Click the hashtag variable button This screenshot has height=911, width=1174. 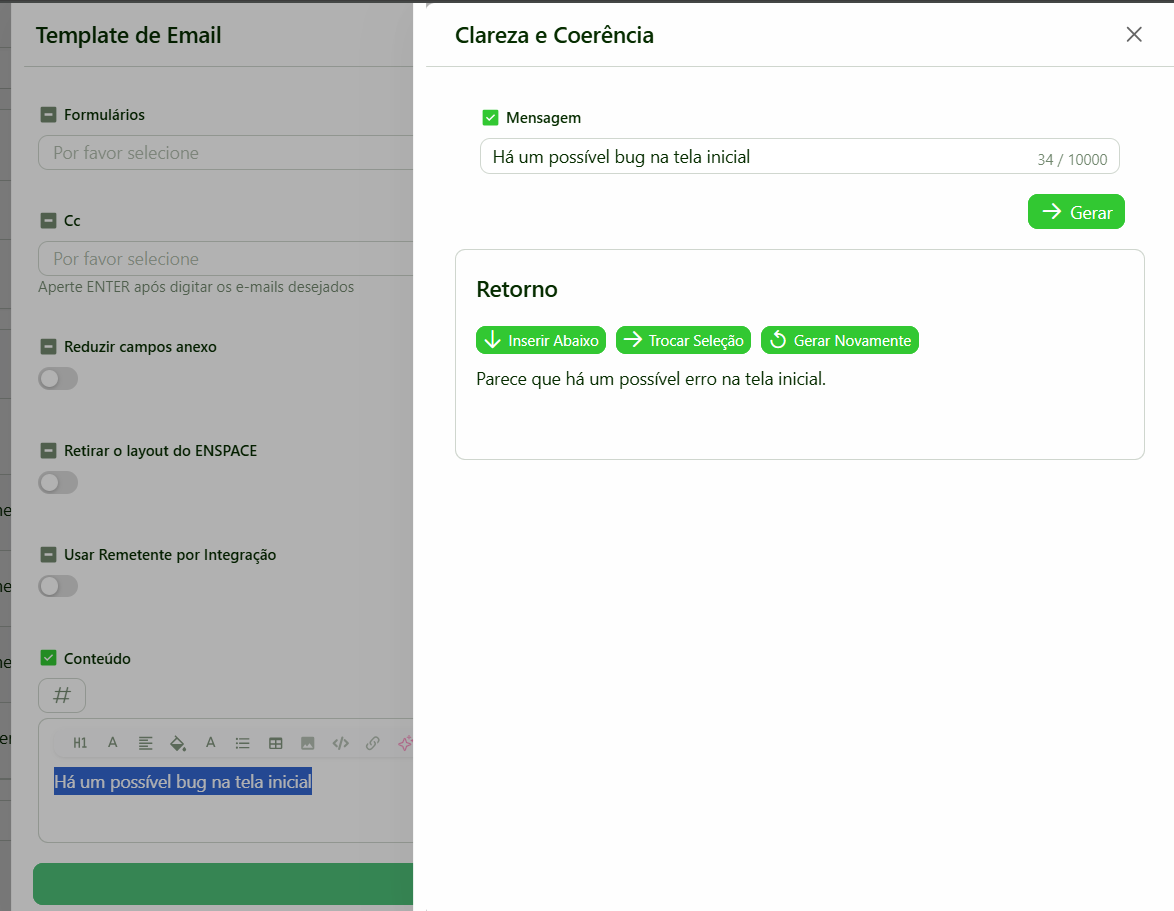62,695
